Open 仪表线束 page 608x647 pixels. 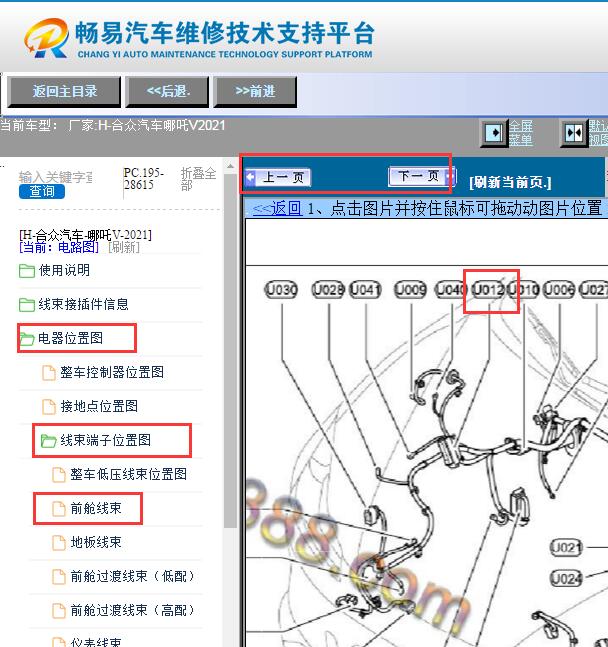[96, 642]
